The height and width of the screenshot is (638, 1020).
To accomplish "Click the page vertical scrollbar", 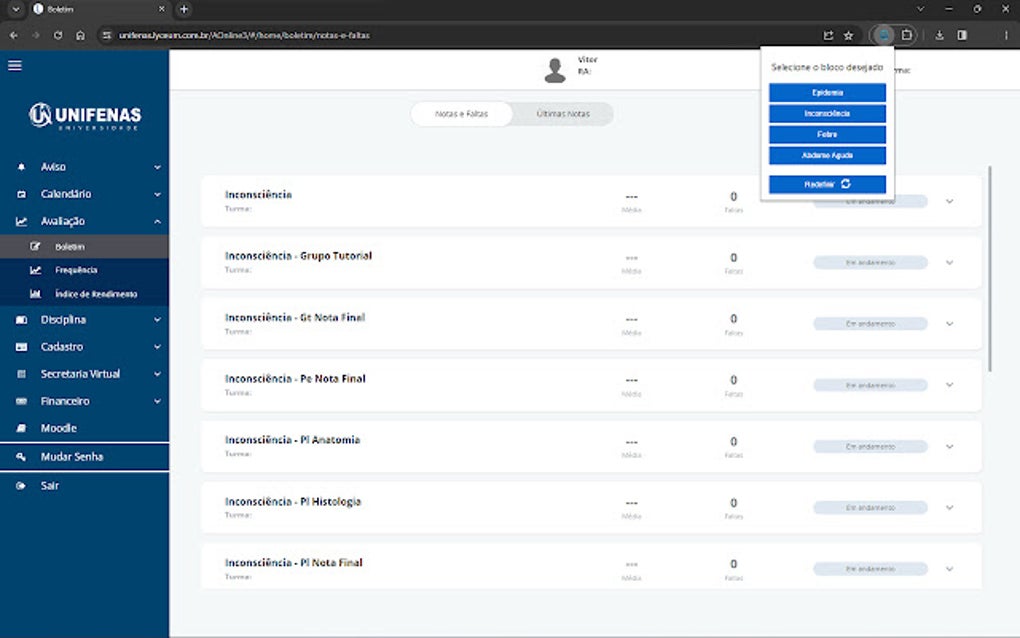I will tap(990, 269).
